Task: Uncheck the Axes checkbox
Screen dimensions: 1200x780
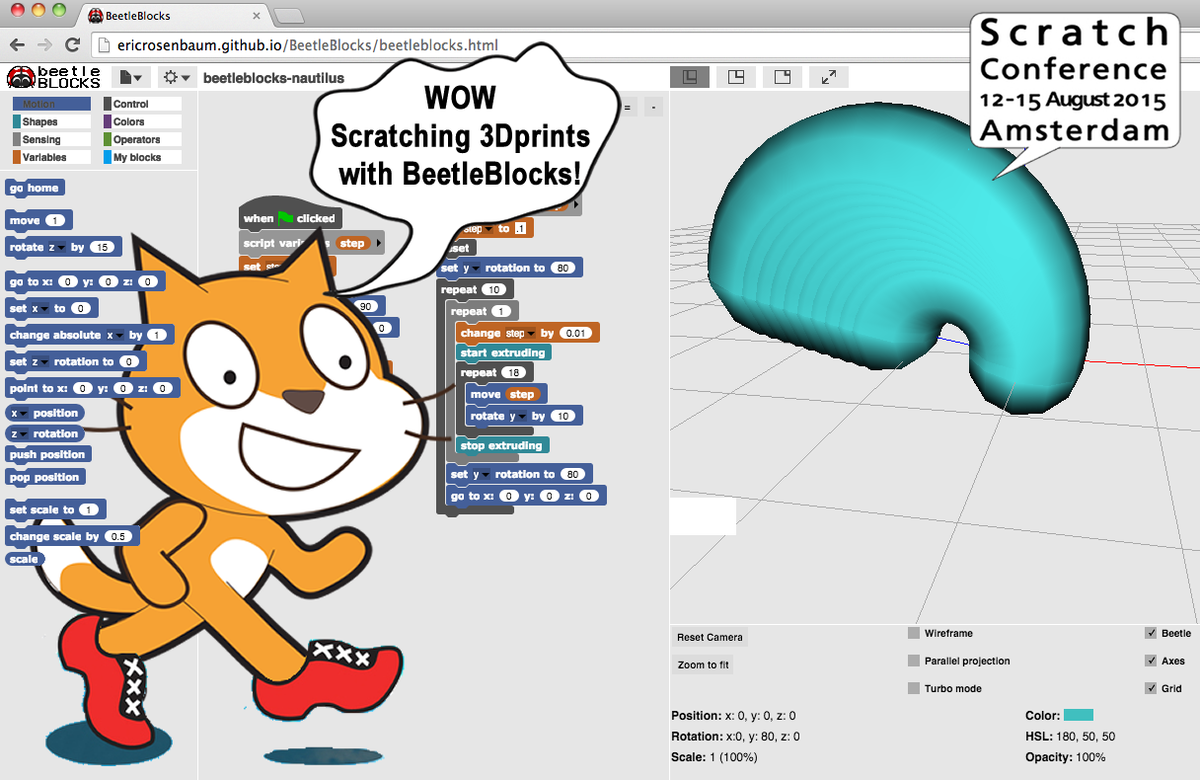Action: (1151, 661)
